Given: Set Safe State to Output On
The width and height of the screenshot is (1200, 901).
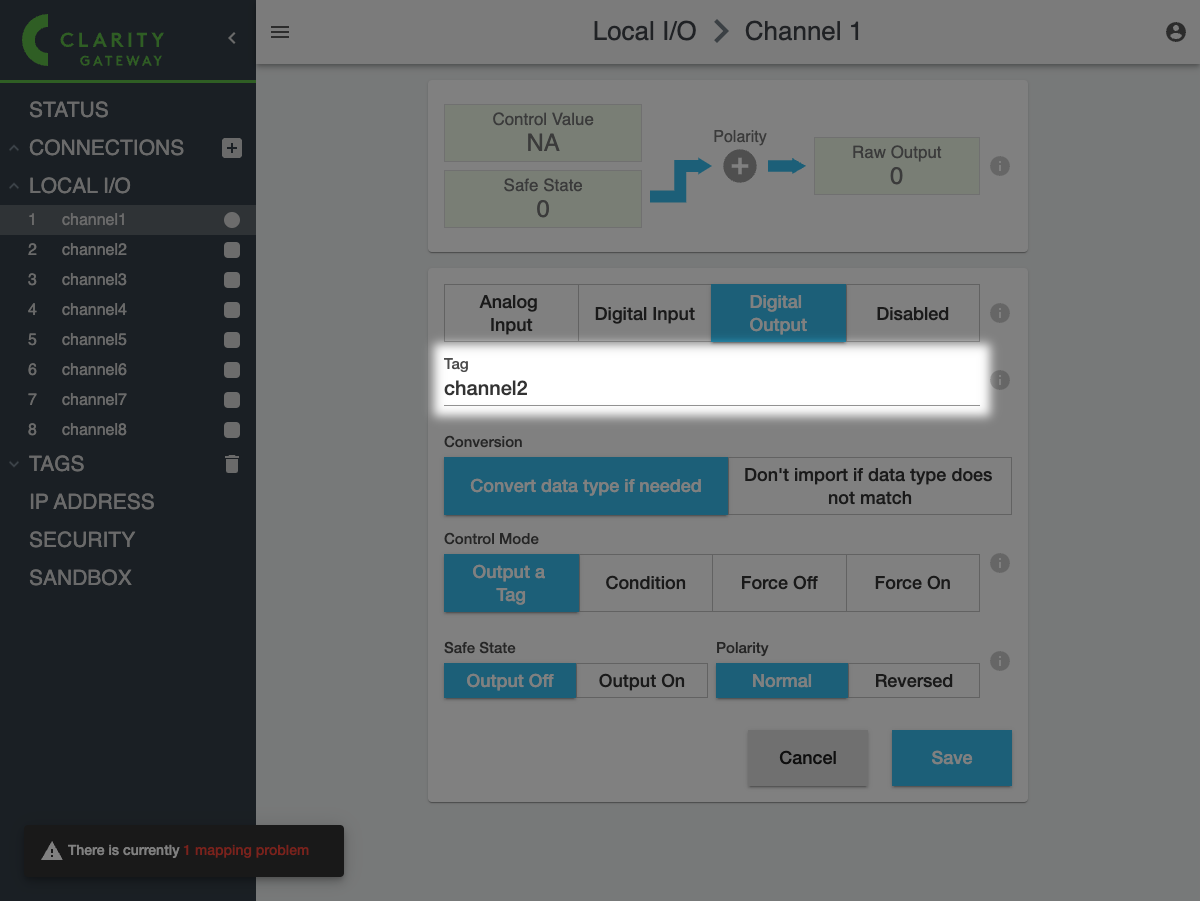Looking at the screenshot, I should [641, 681].
